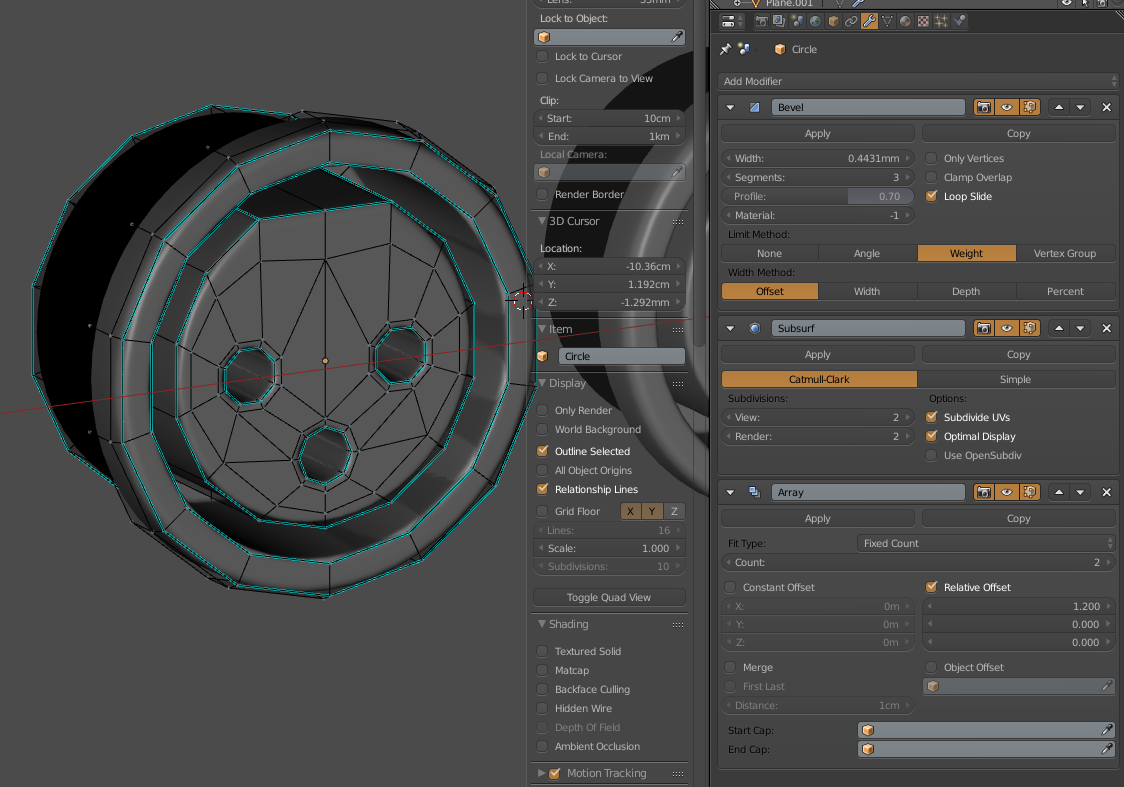Collapse the Subsurf modifier panel
Screen dimensions: 1124x787
coord(730,328)
